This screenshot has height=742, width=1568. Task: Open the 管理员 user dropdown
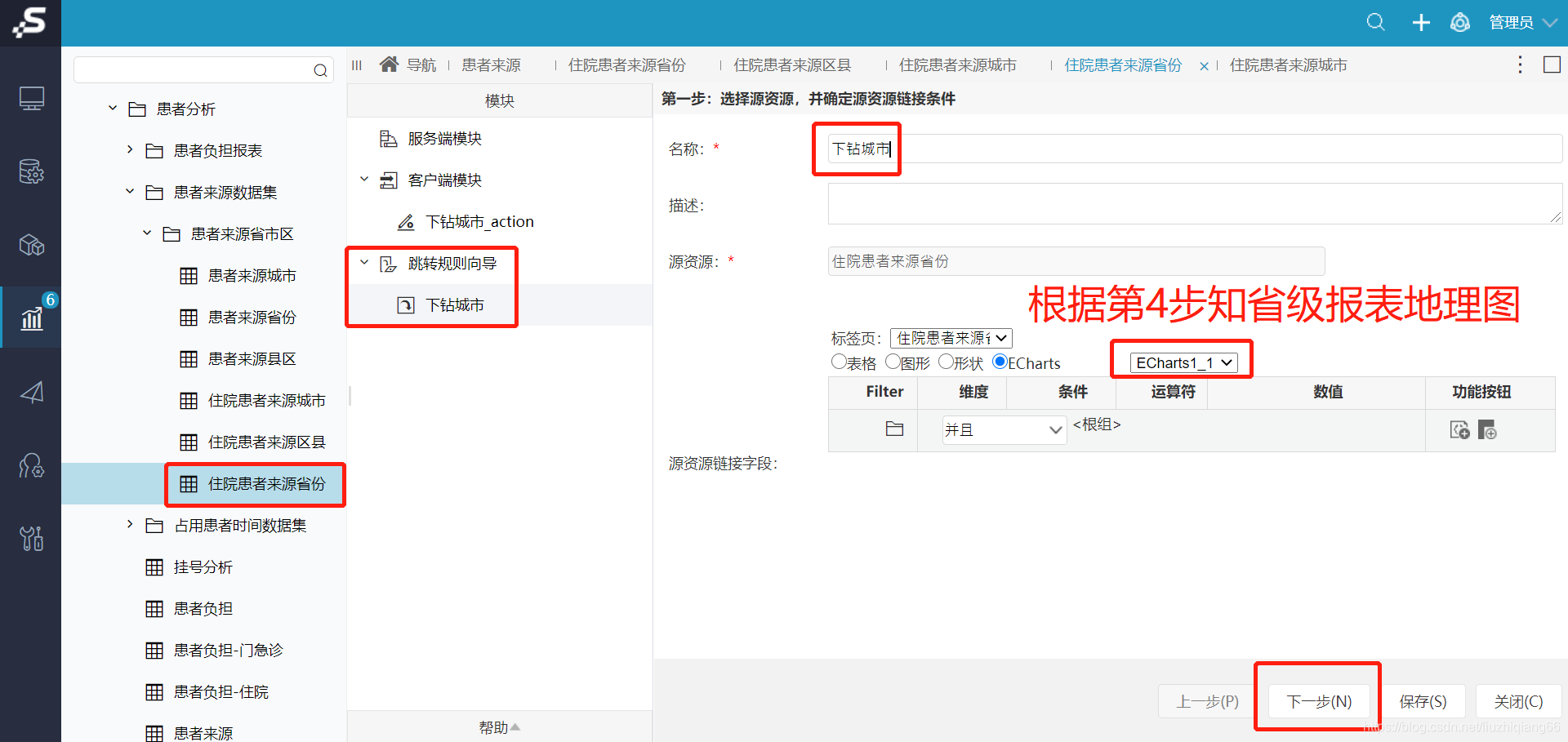pyautogui.click(x=1523, y=23)
